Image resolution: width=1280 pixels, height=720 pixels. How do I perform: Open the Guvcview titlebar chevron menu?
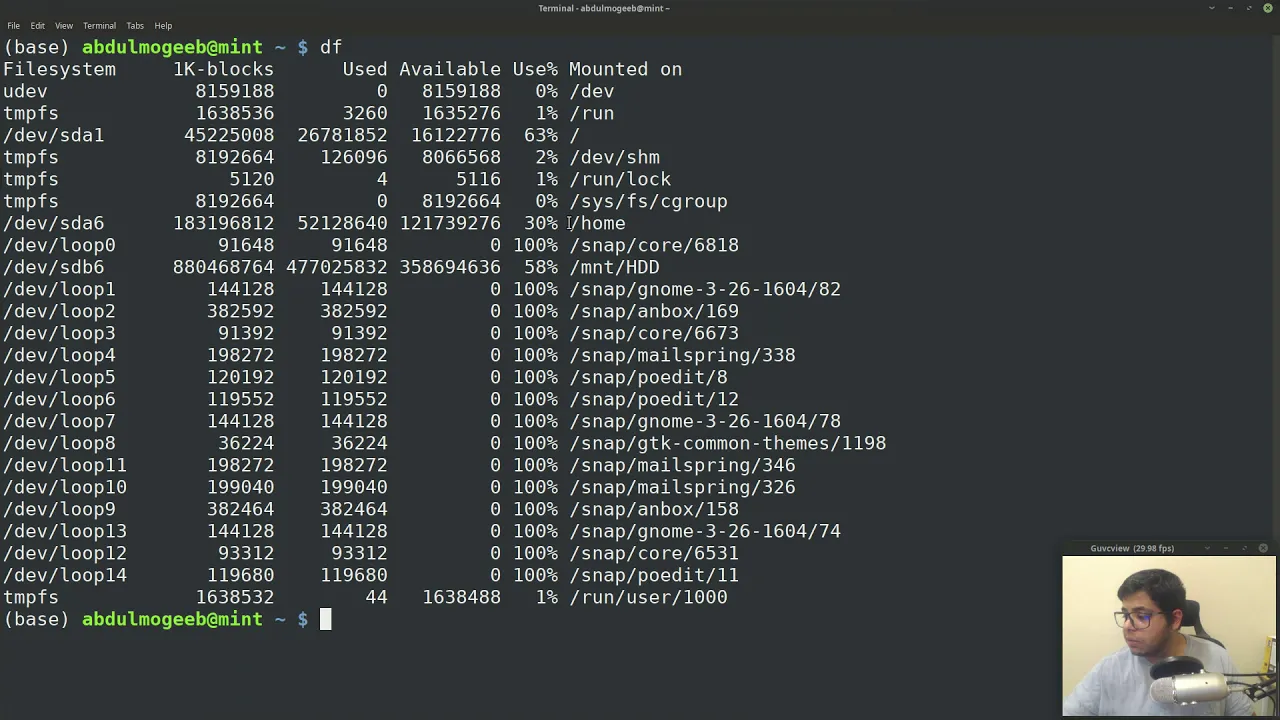(x=1208, y=548)
